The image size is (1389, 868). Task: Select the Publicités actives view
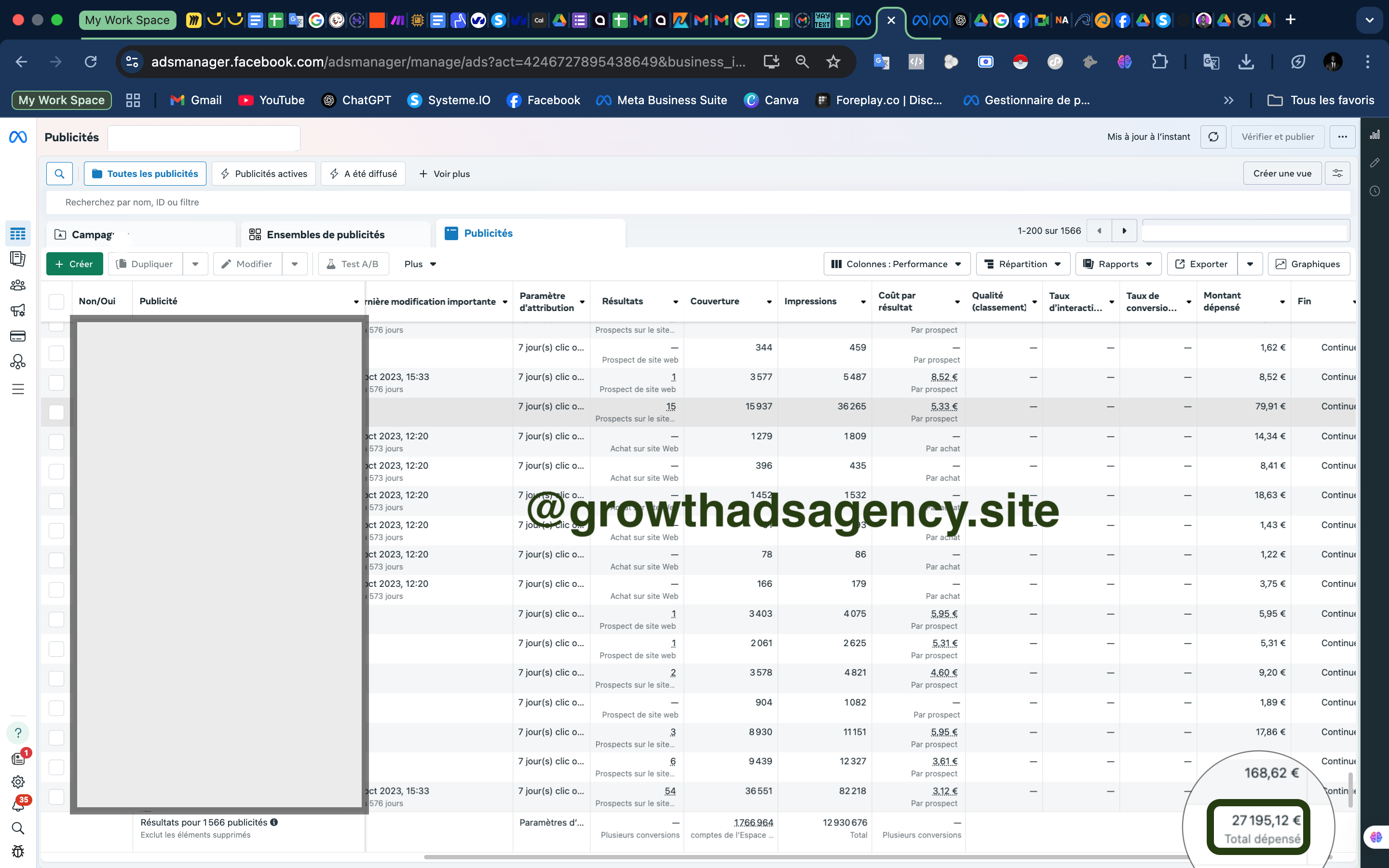click(263, 174)
